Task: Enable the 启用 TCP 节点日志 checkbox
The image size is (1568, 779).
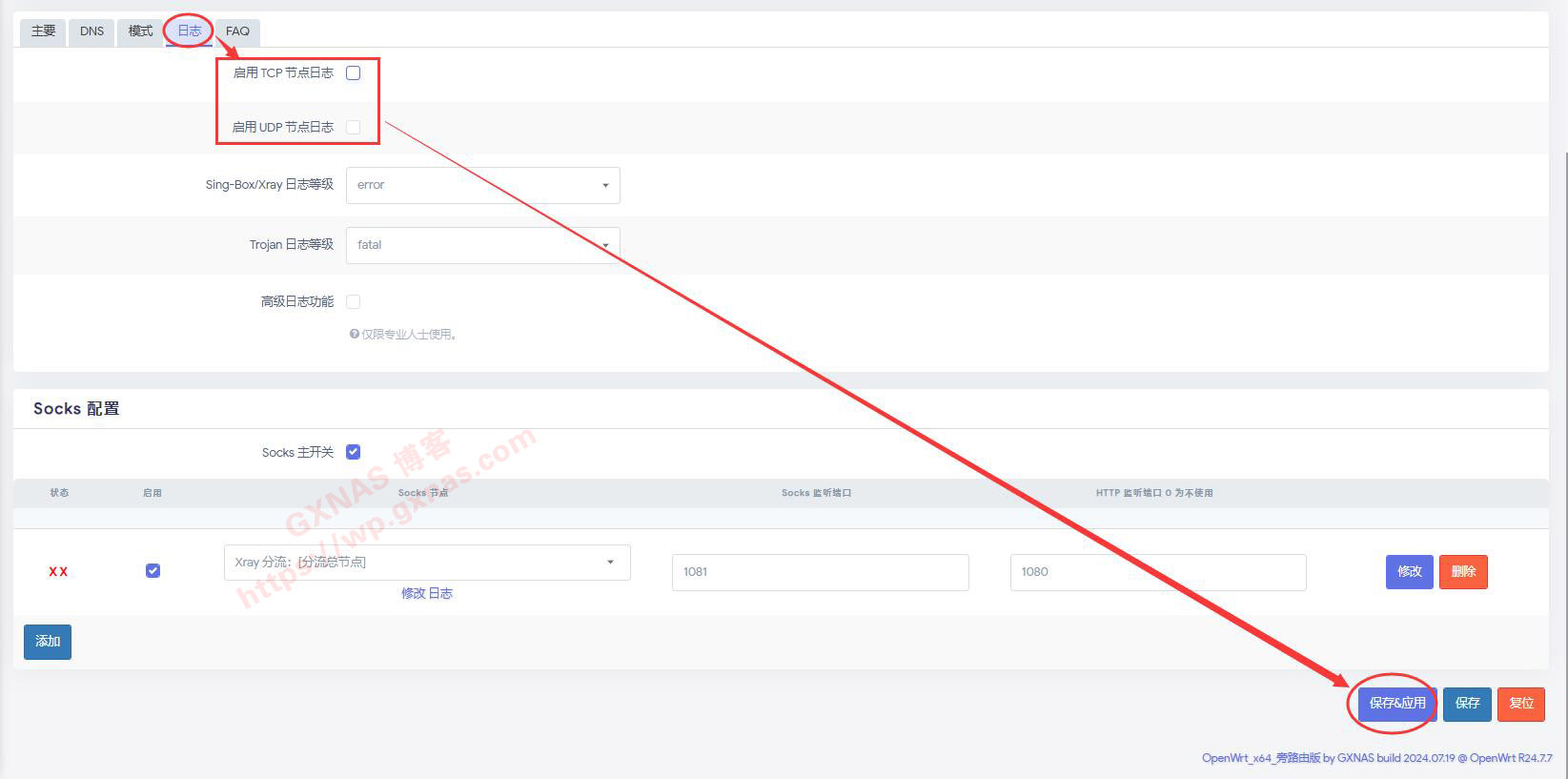Action: (354, 73)
